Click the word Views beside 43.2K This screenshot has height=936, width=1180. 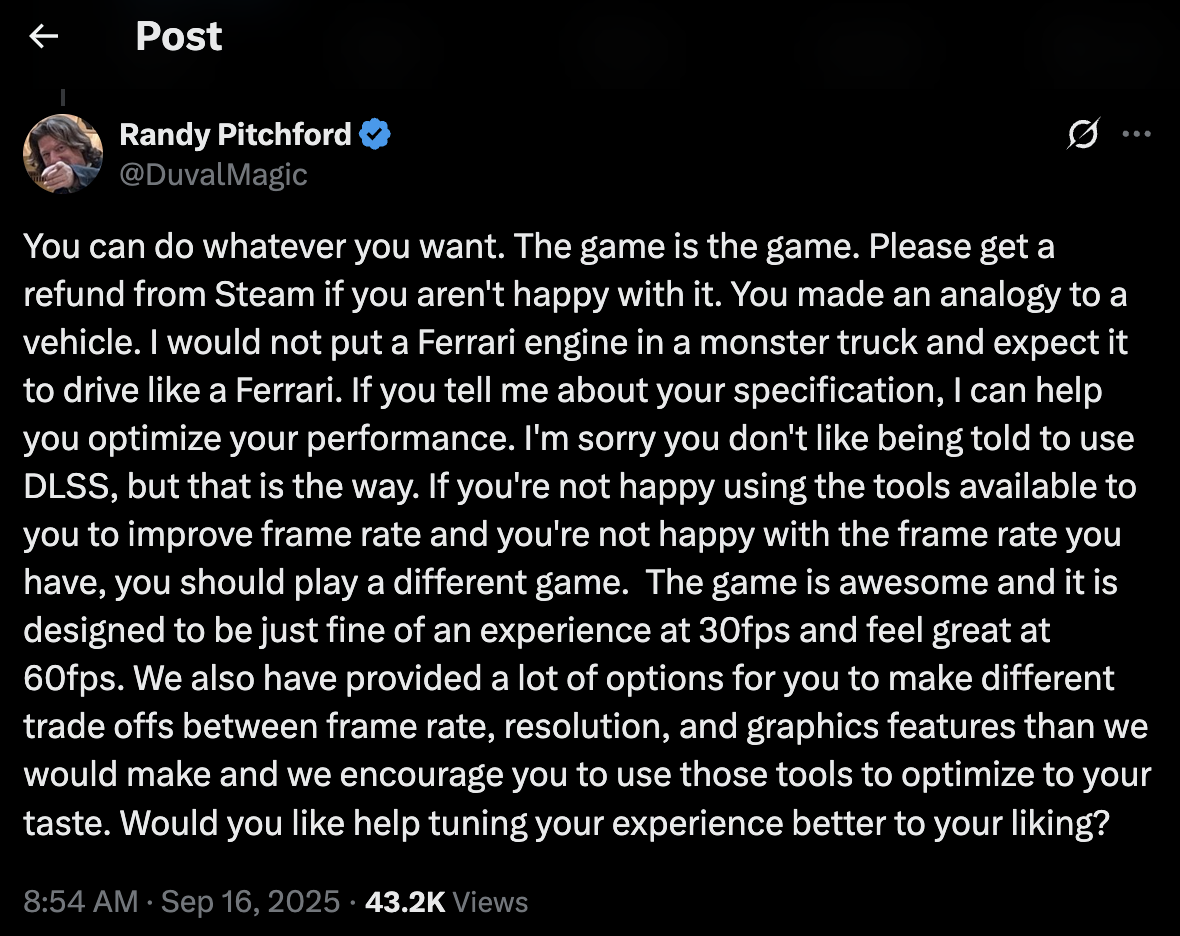pyautogui.click(x=490, y=901)
